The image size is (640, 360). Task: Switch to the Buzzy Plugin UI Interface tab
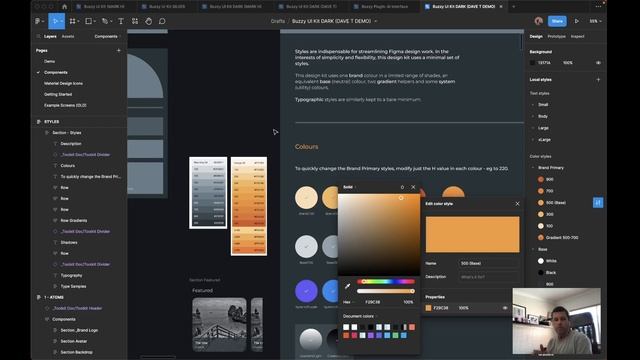tap(384, 7)
